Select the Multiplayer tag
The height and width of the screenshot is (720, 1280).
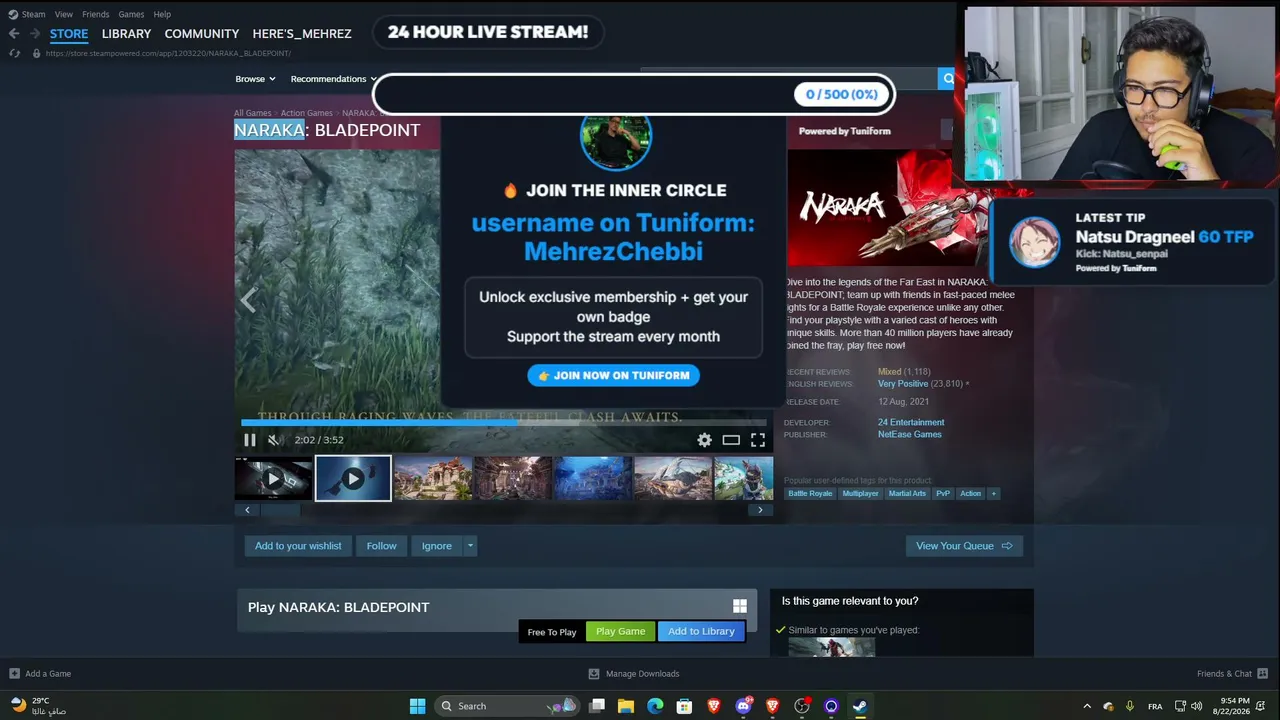coord(860,493)
